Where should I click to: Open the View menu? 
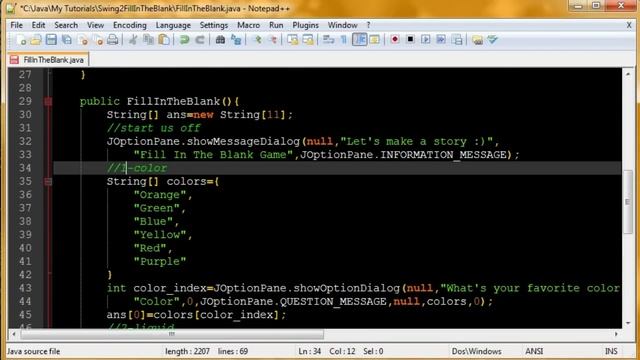[96, 25]
